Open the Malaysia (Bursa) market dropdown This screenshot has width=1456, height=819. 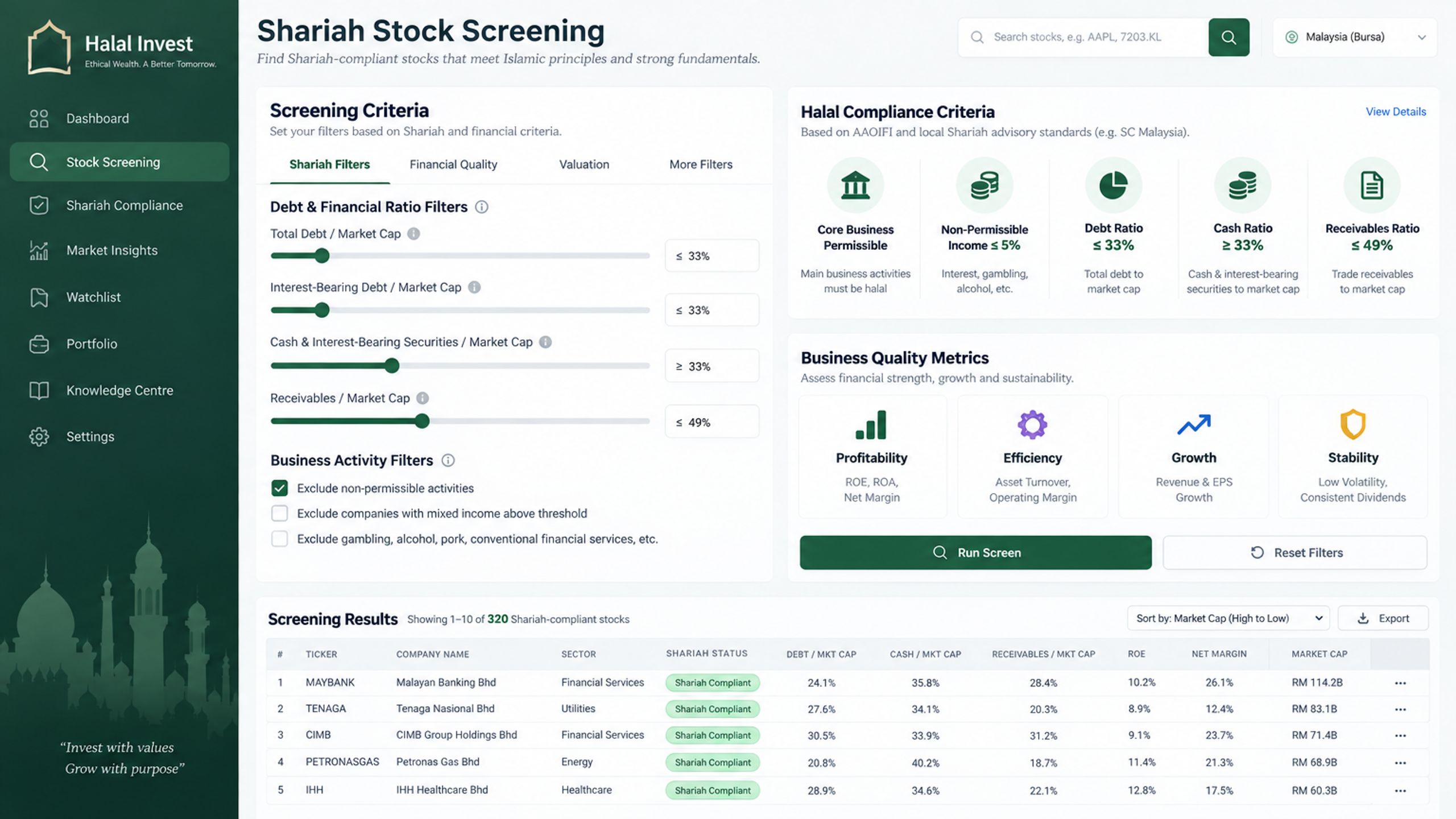point(1355,38)
